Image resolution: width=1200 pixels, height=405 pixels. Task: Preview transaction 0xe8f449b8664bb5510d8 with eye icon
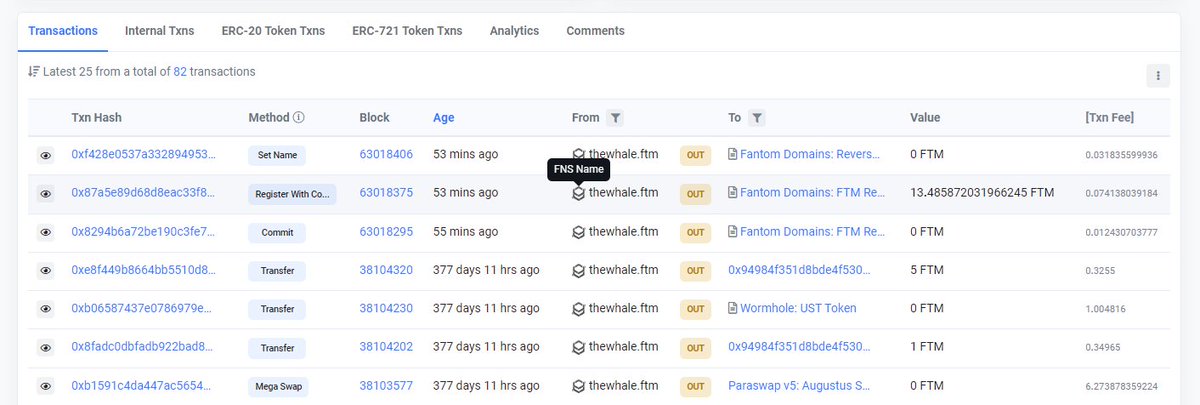tap(45, 271)
